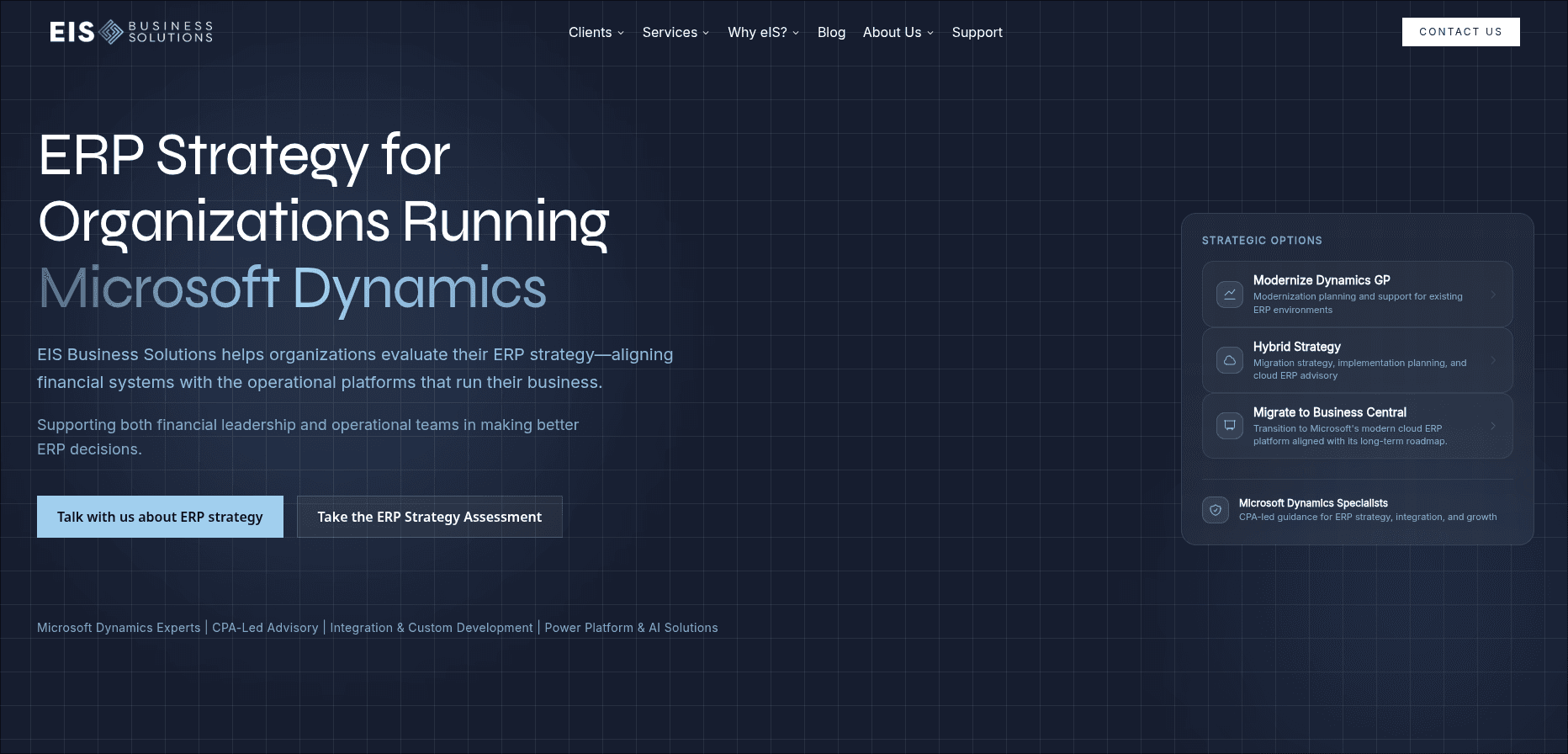1568x754 pixels.
Task: Click the shield icon beside Microsoft Dynamics Specialists
Action: coord(1216,510)
